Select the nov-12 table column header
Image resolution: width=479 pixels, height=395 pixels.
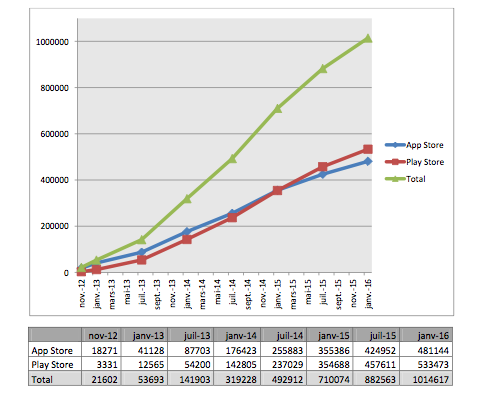pos(102,335)
